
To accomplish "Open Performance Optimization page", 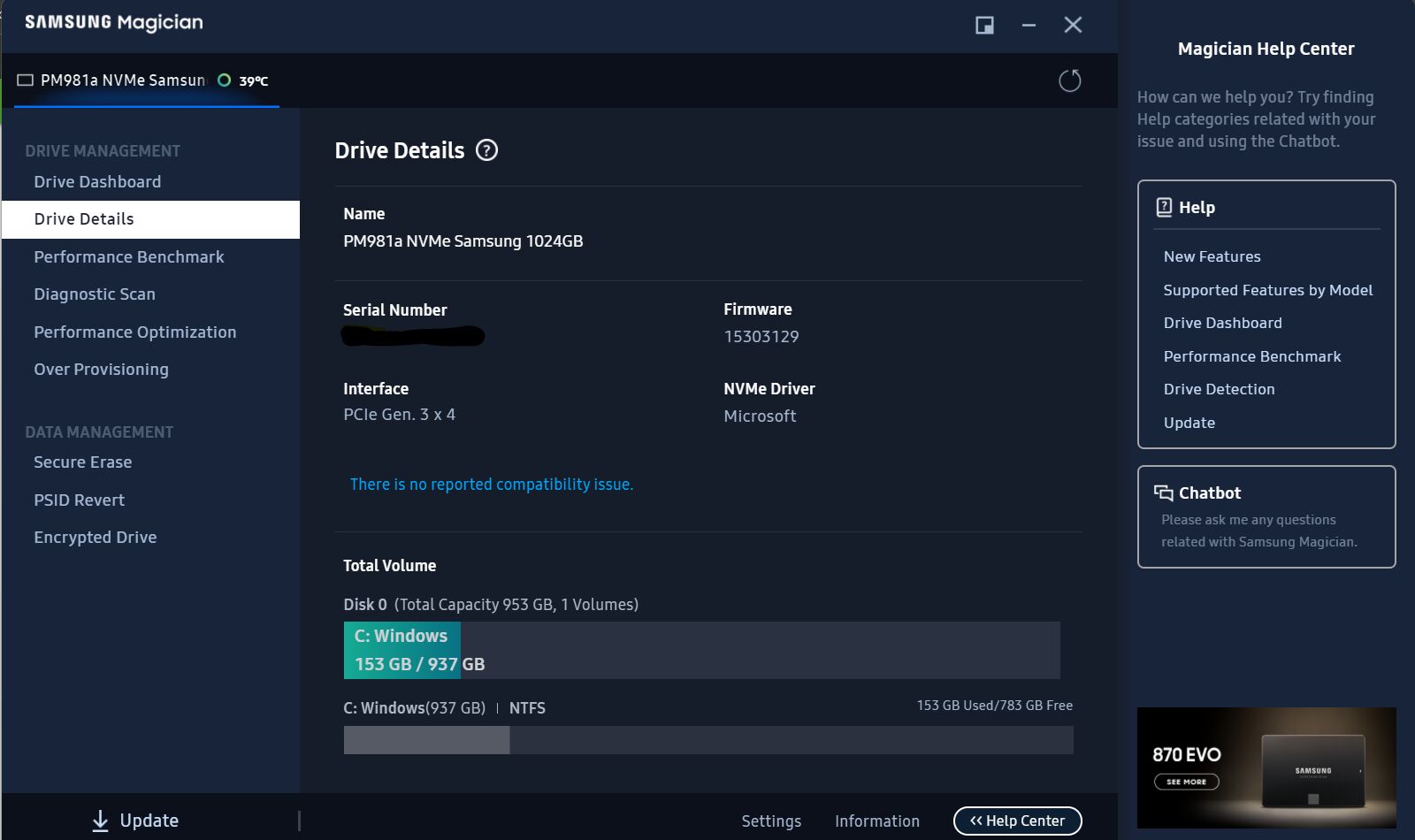I will (x=135, y=332).
